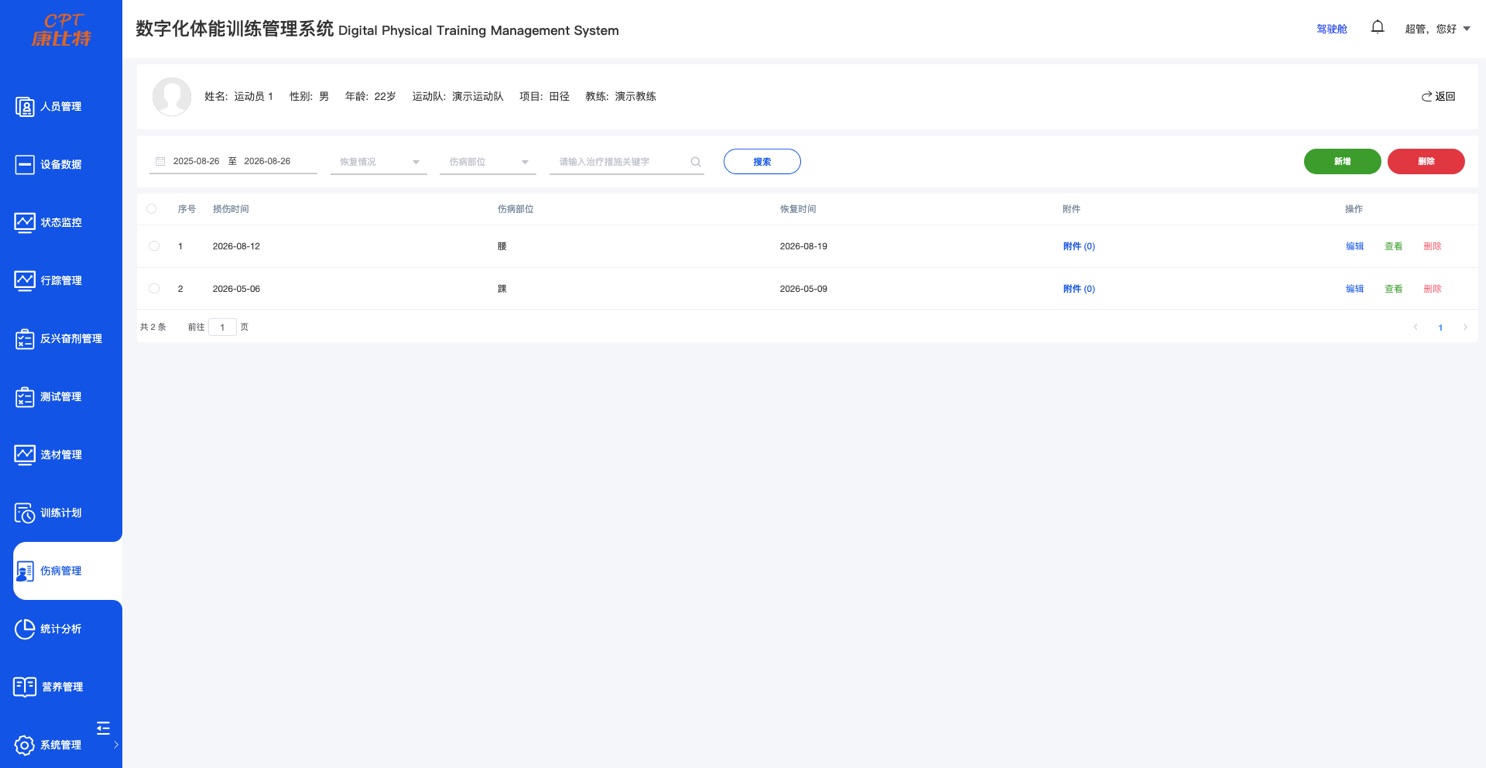This screenshot has width=1486, height=768.
Task: Select the row 1 radio for 腰 injury
Action: (x=154, y=246)
